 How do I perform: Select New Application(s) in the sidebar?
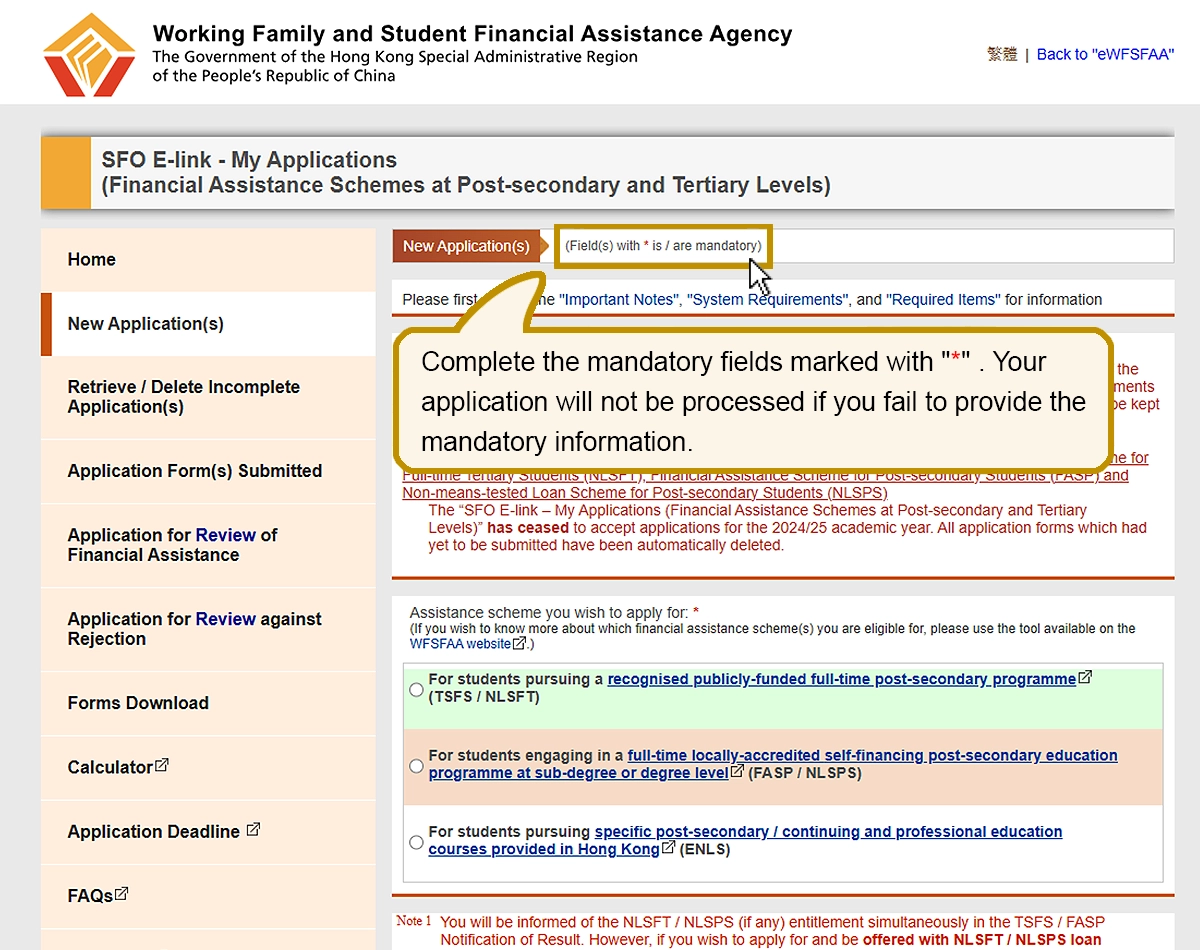coord(208,324)
